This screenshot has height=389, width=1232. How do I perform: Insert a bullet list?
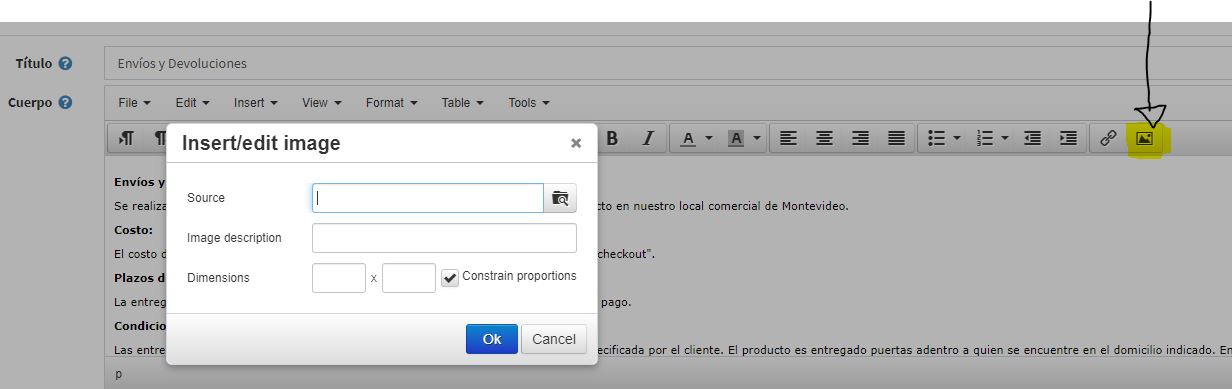point(937,139)
